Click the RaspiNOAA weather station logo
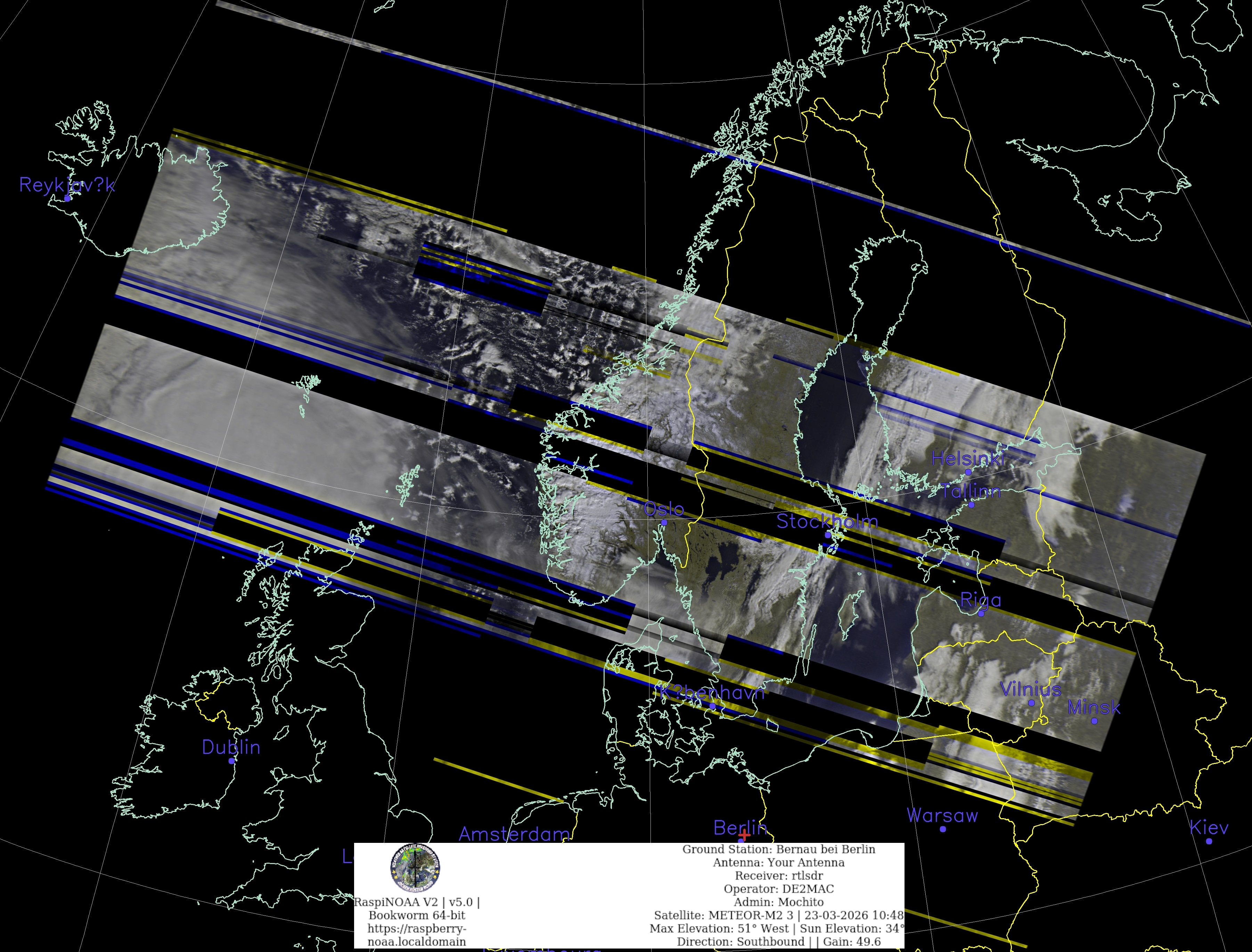This screenshot has width=1252, height=952. tap(415, 868)
